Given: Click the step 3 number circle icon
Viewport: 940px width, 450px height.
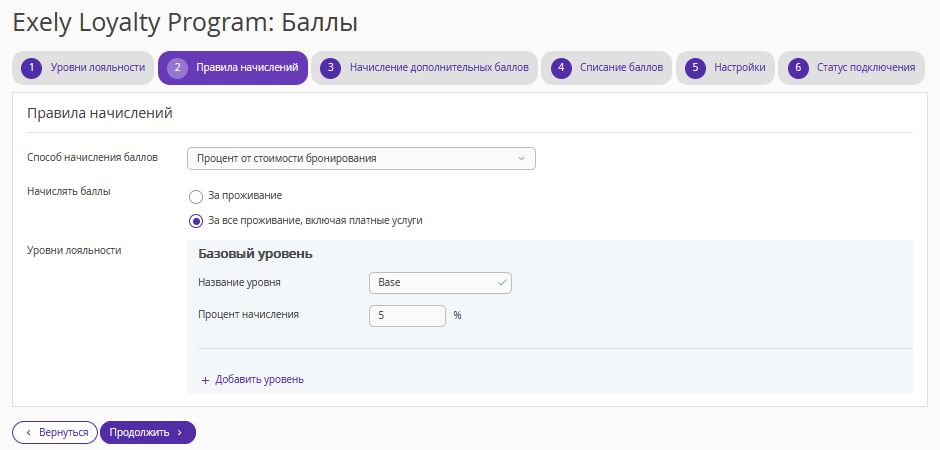Looking at the screenshot, I should point(330,68).
